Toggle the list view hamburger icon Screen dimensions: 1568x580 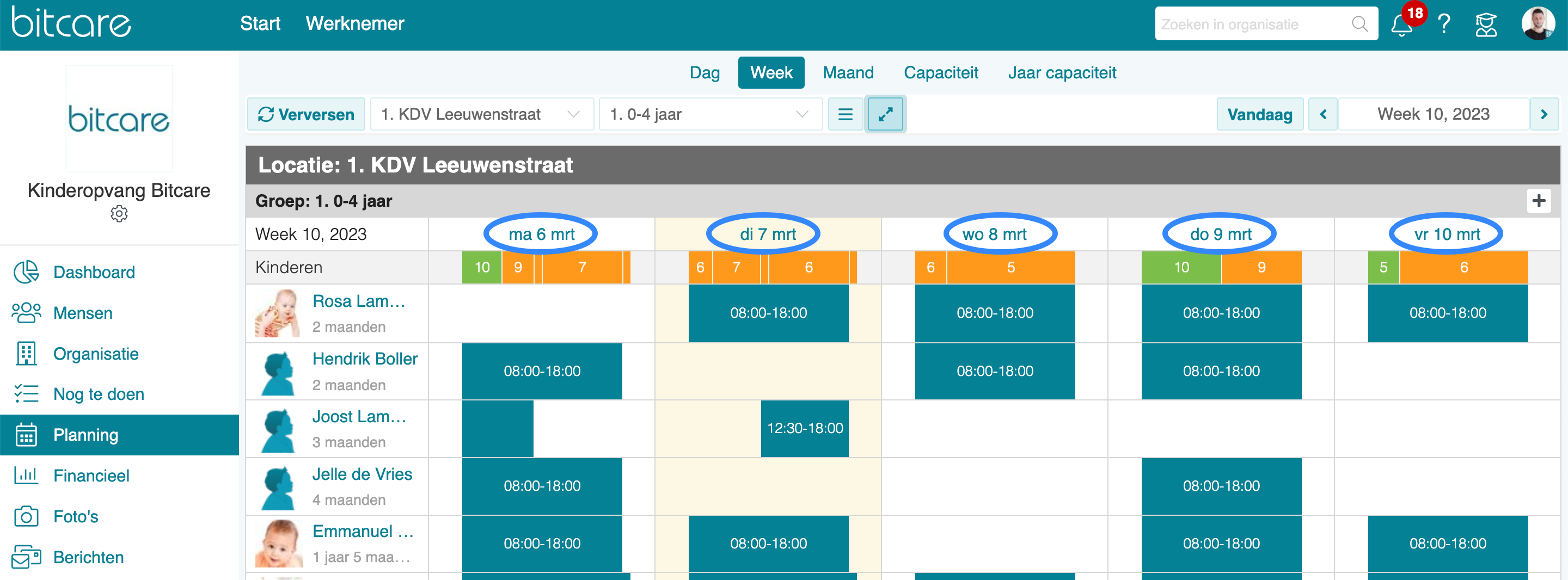tap(846, 114)
